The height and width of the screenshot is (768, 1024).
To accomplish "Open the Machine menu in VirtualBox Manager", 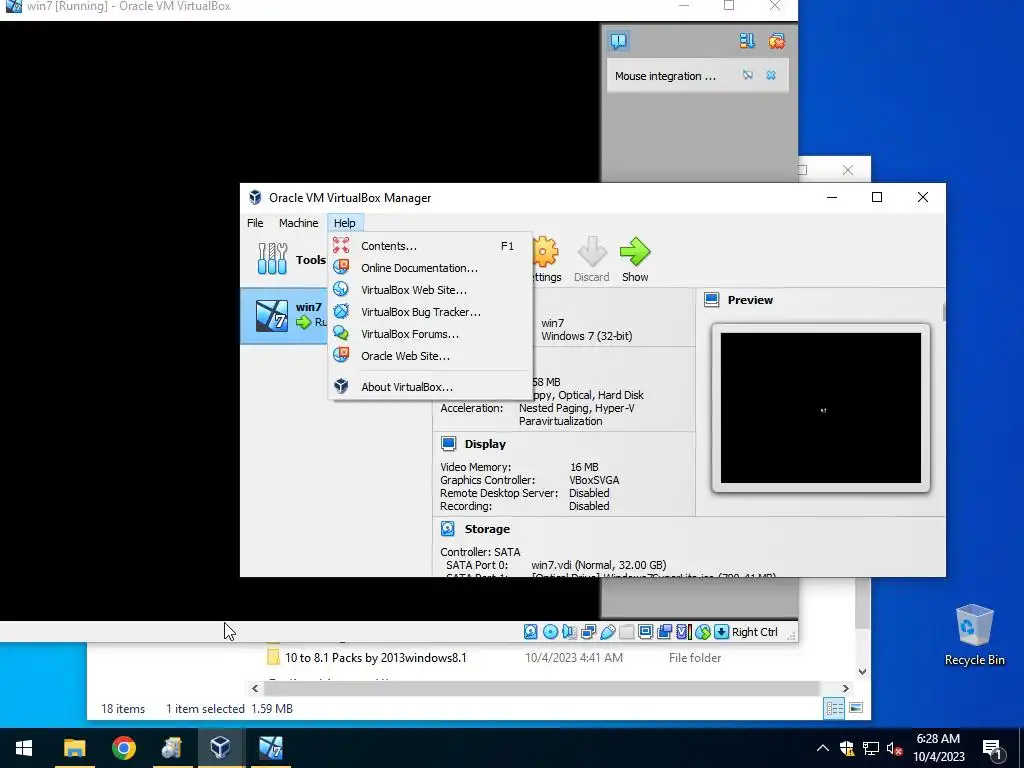I will tap(298, 223).
